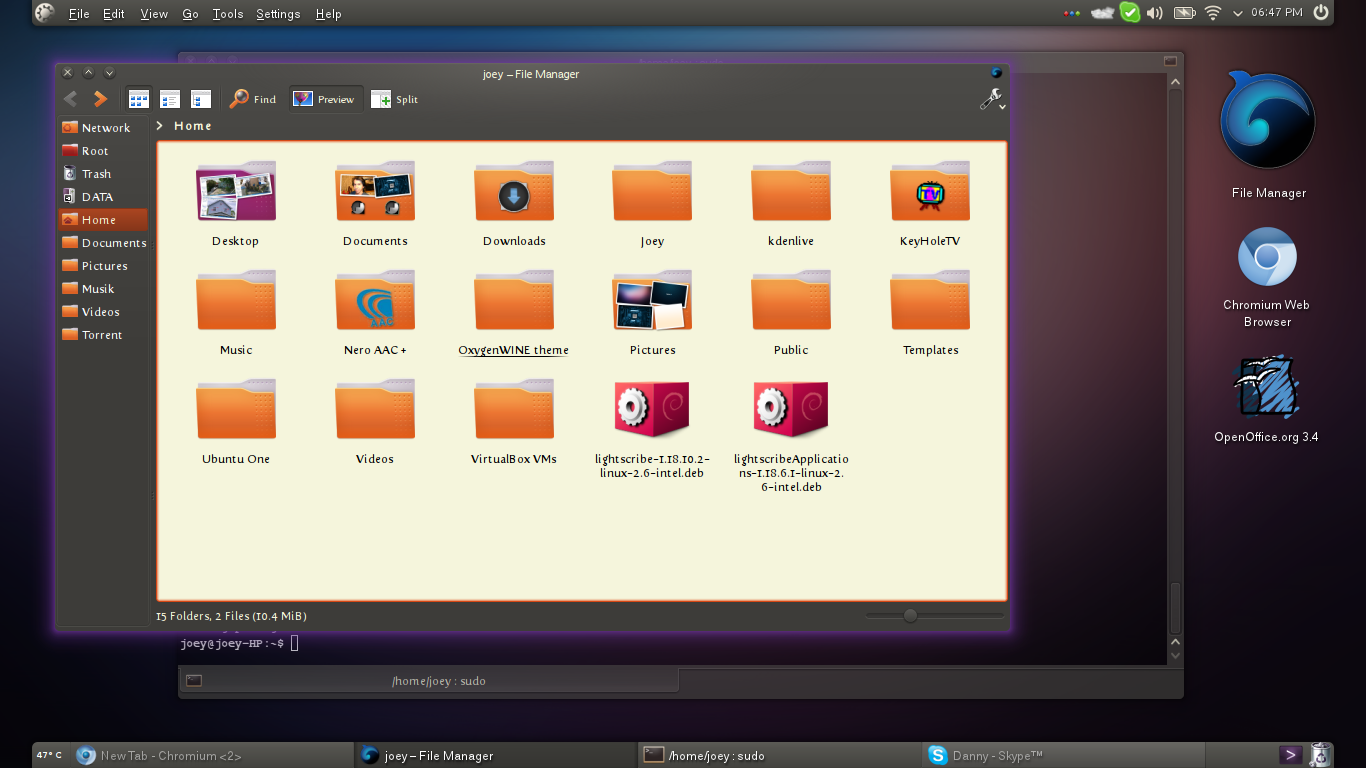
Task: Open Musik in the places sidebar
Action: pos(103,289)
